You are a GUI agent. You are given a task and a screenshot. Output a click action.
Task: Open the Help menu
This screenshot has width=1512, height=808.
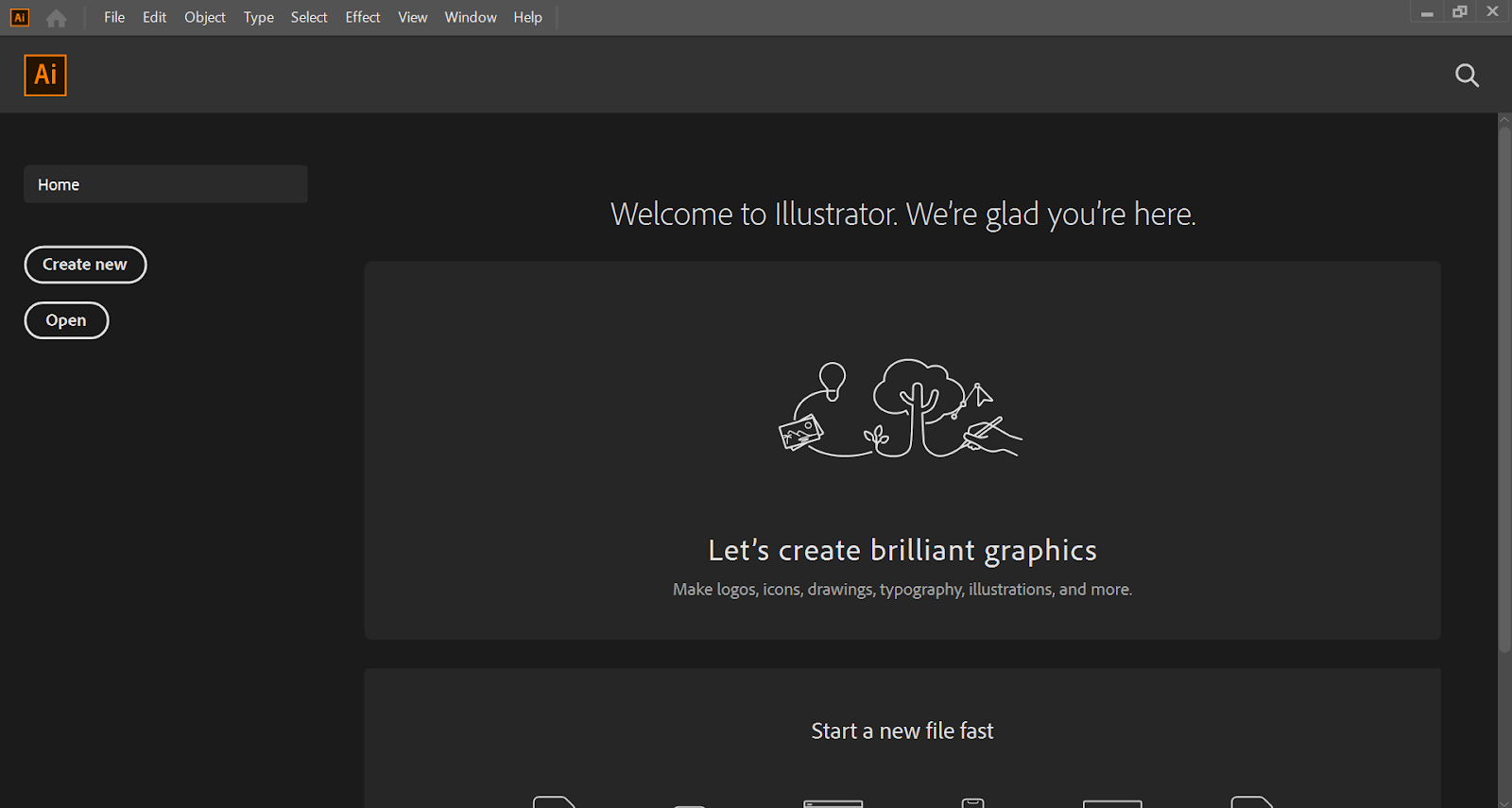[528, 18]
